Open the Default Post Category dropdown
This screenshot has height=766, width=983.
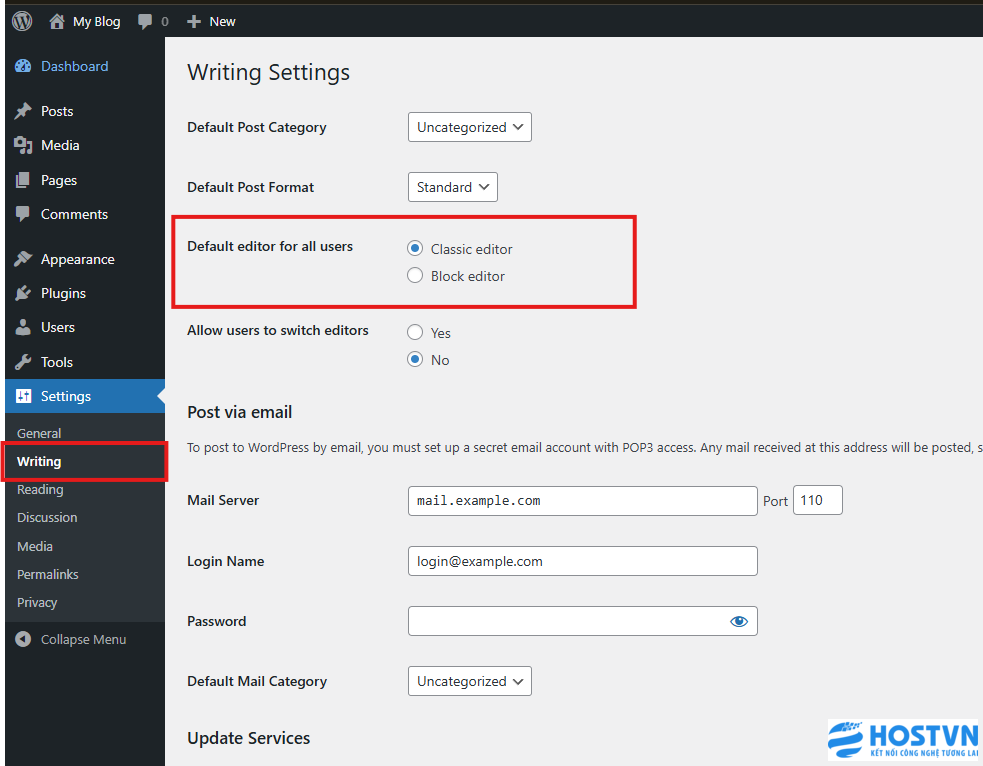pos(469,127)
